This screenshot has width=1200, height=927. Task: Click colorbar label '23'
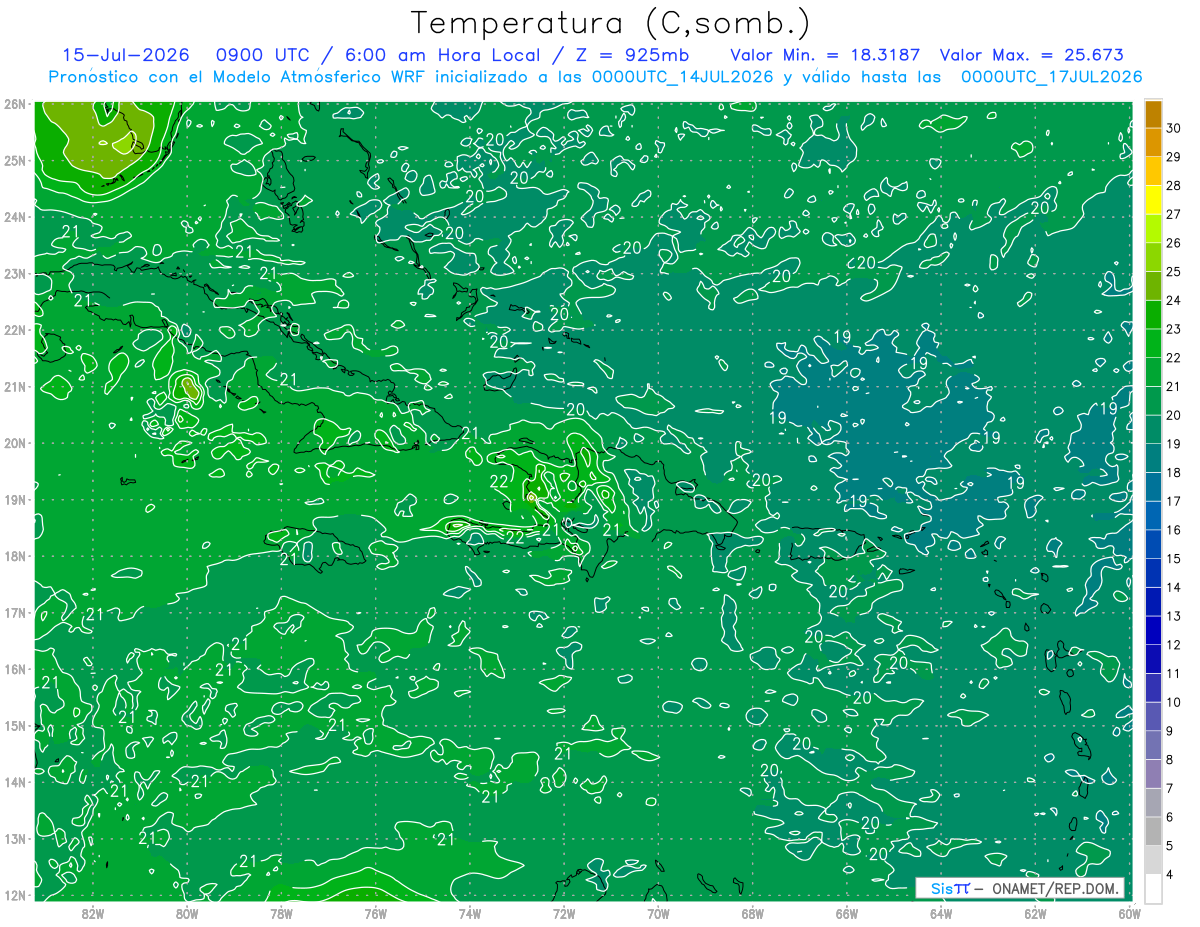tap(1173, 329)
